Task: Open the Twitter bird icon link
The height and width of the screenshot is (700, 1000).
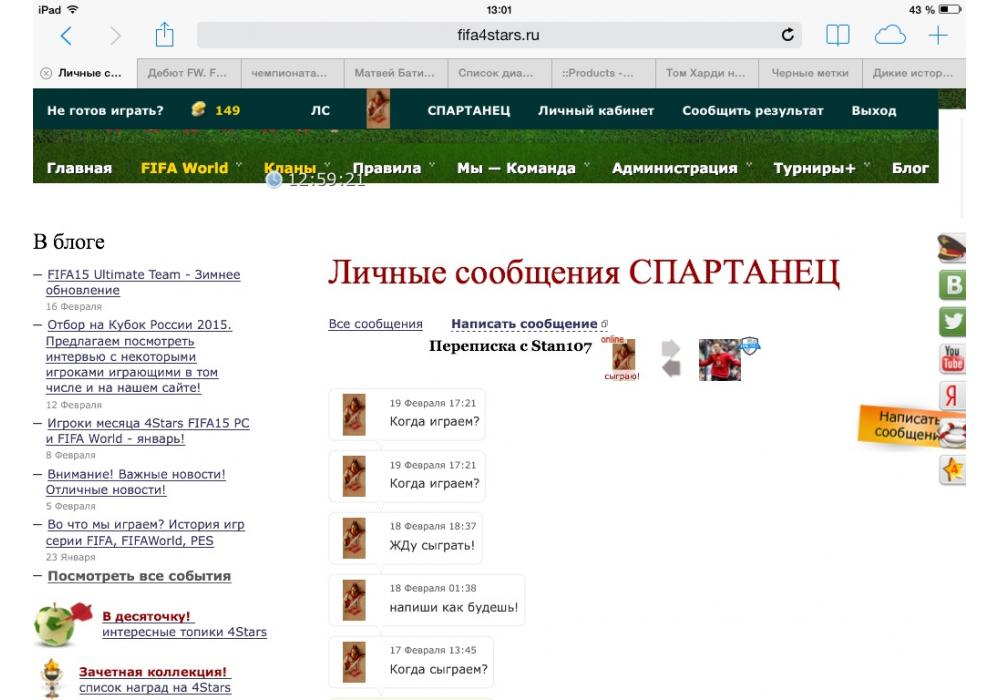Action: click(953, 321)
